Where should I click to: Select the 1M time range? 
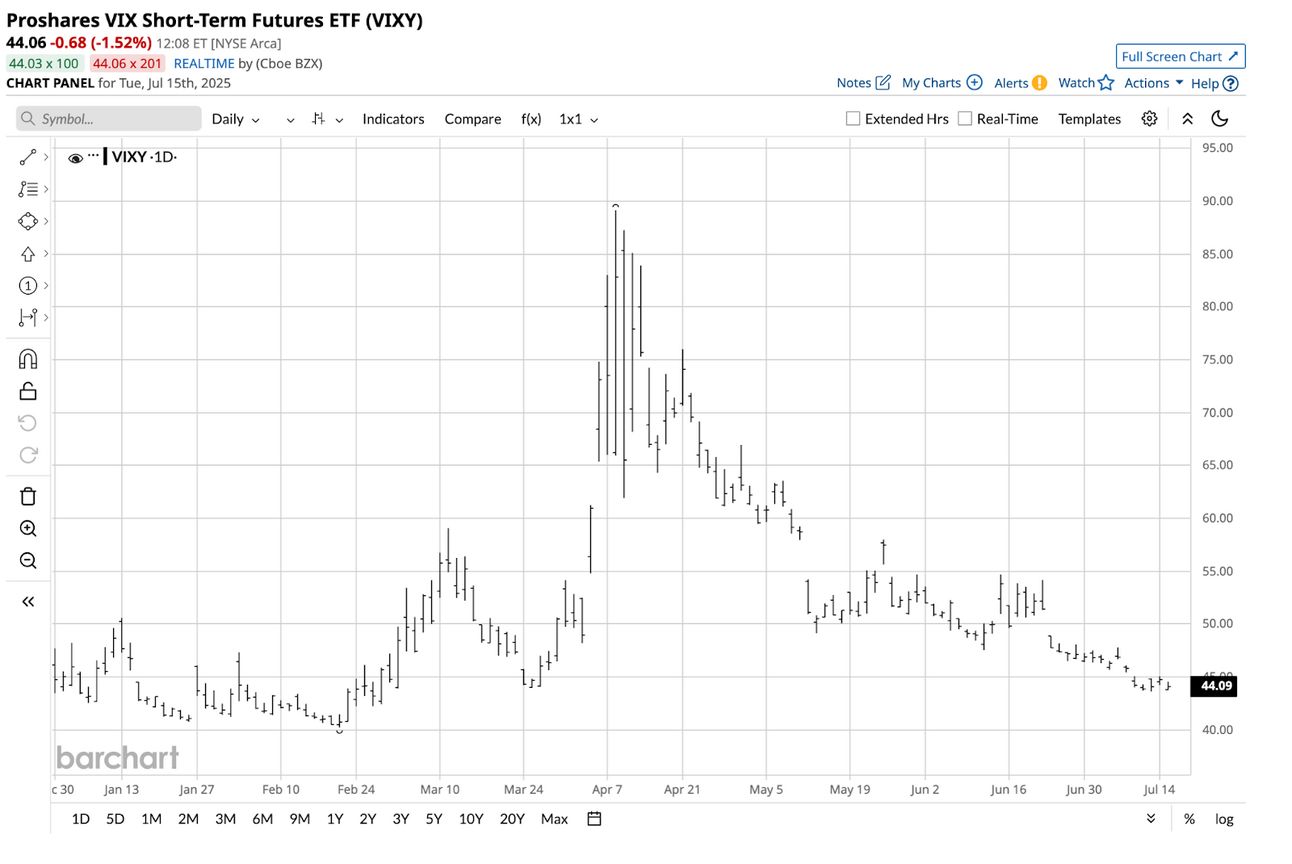(x=151, y=819)
